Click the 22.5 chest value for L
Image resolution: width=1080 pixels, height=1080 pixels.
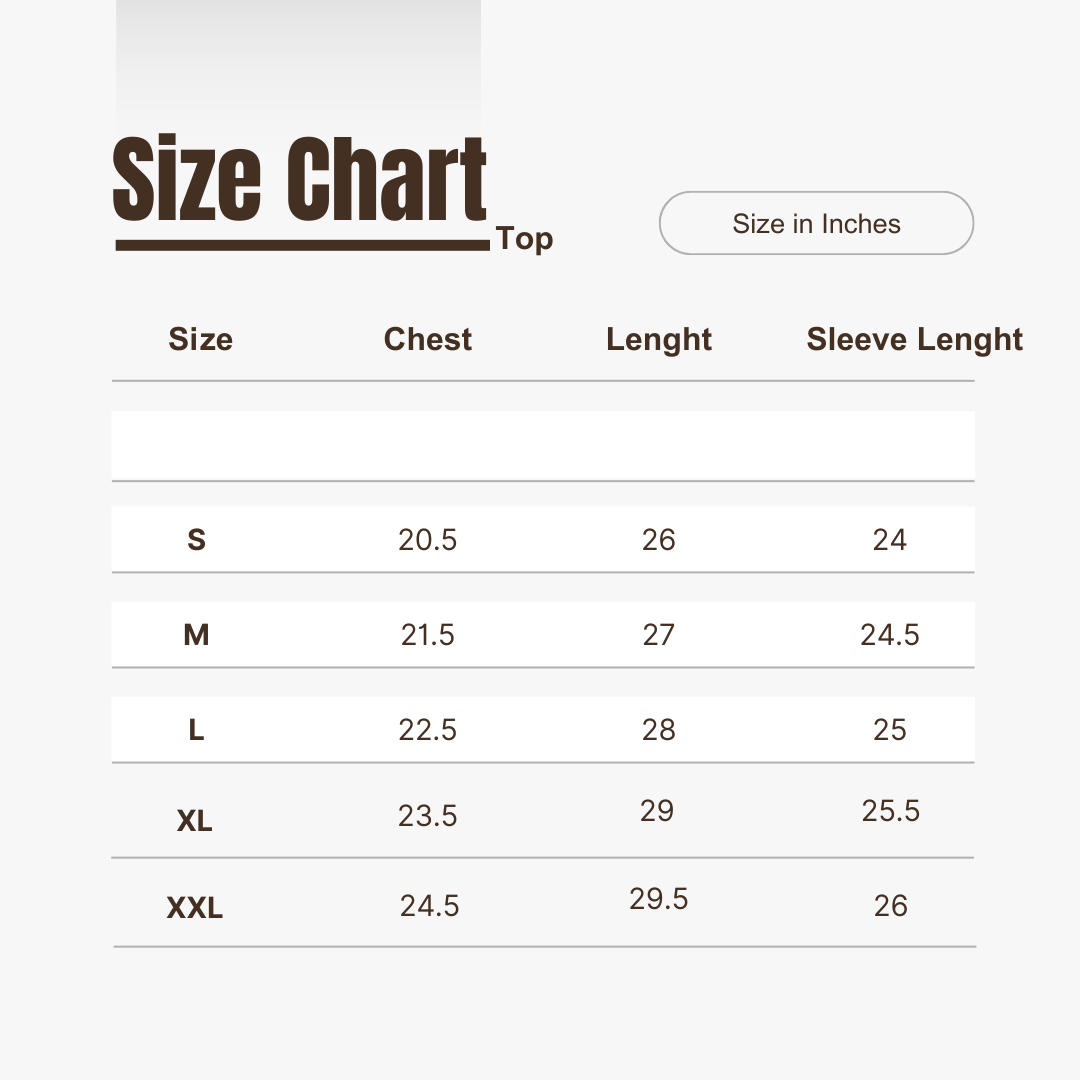coord(427,730)
